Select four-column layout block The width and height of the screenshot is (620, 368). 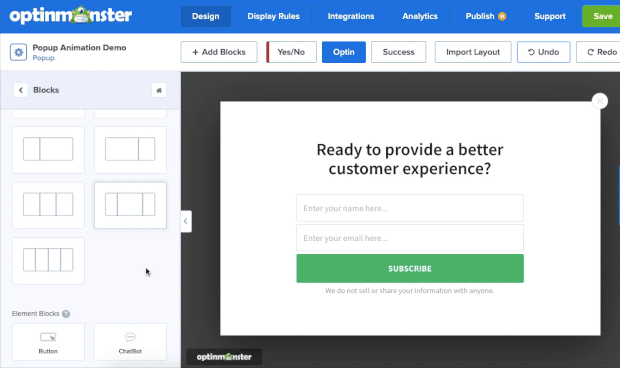point(48,260)
